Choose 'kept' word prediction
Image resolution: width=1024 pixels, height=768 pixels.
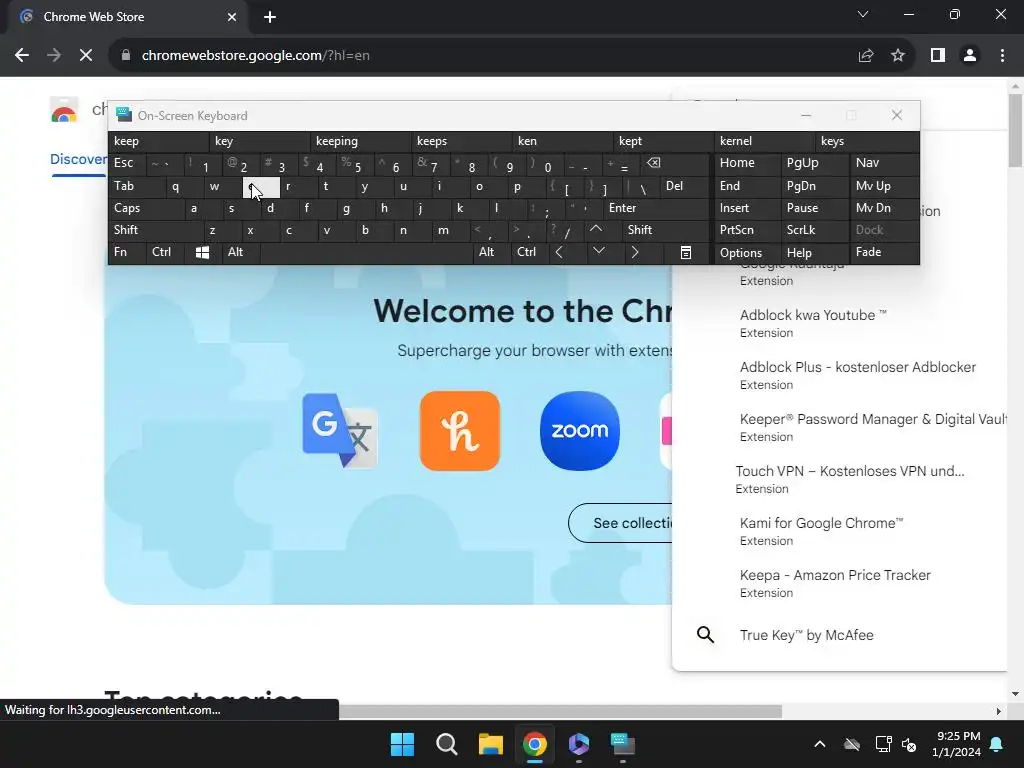(x=663, y=141)
